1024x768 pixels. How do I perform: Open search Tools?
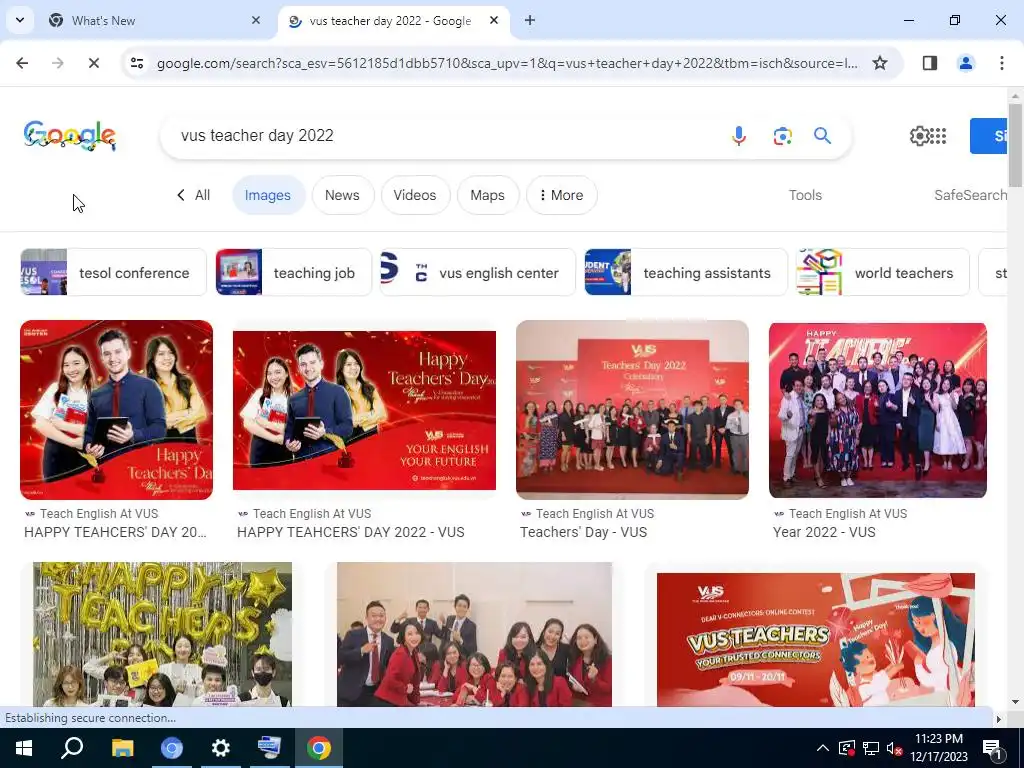[805, 195]
